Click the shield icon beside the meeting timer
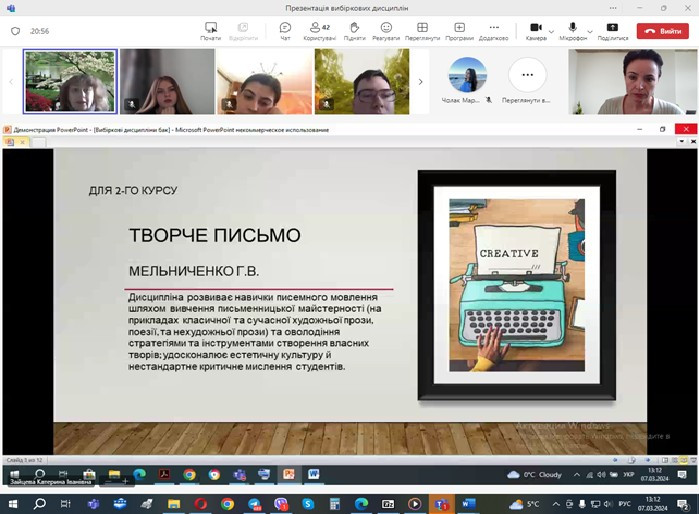The height and width of the screenshot is (514, 699). click(x=15, y=31)
